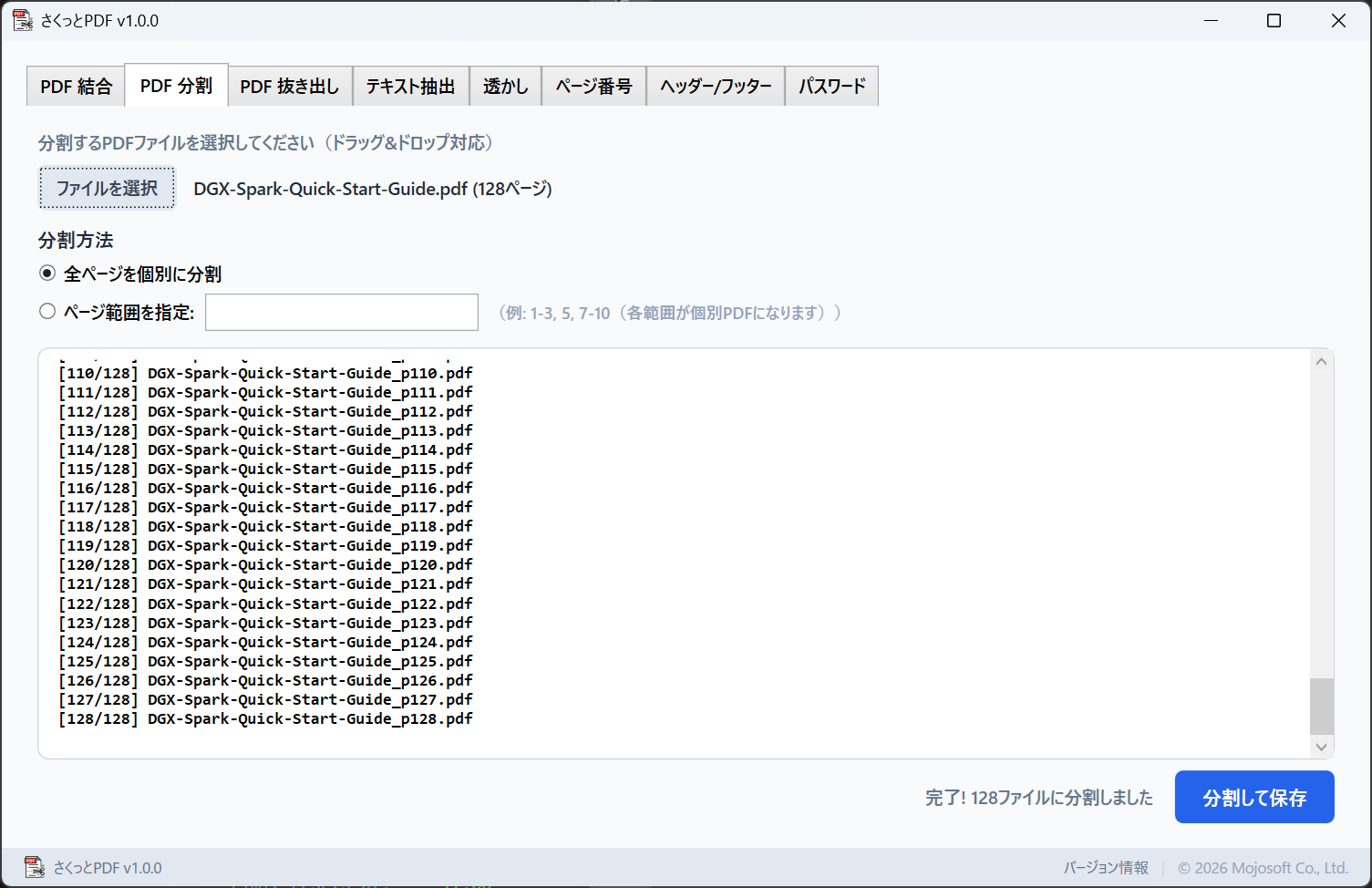Click the scrollbar down arrow in the log
1372x888 pixels.
coord(1320,746)
